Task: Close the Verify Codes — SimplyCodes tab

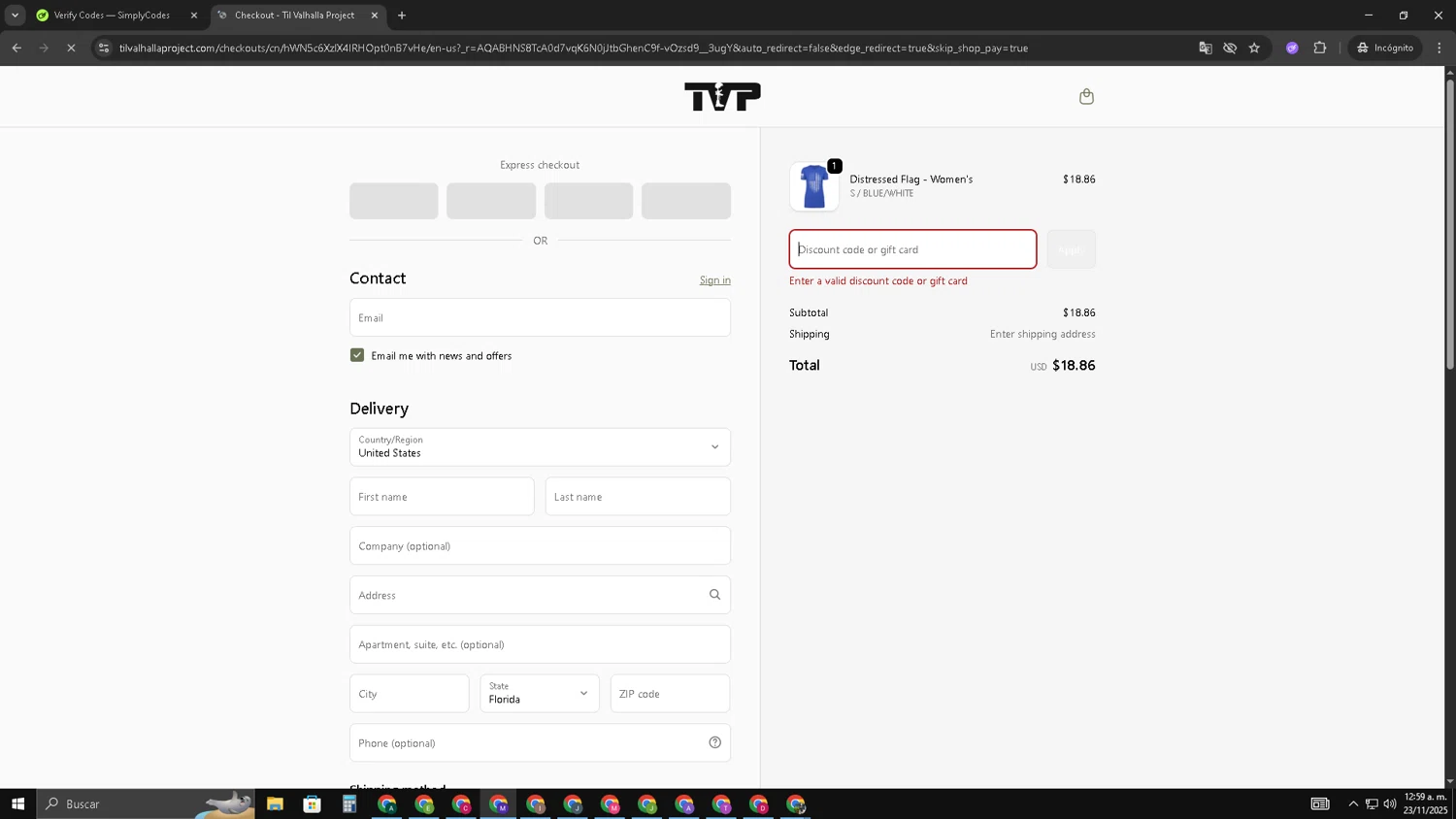Action: tap(193, 16)
